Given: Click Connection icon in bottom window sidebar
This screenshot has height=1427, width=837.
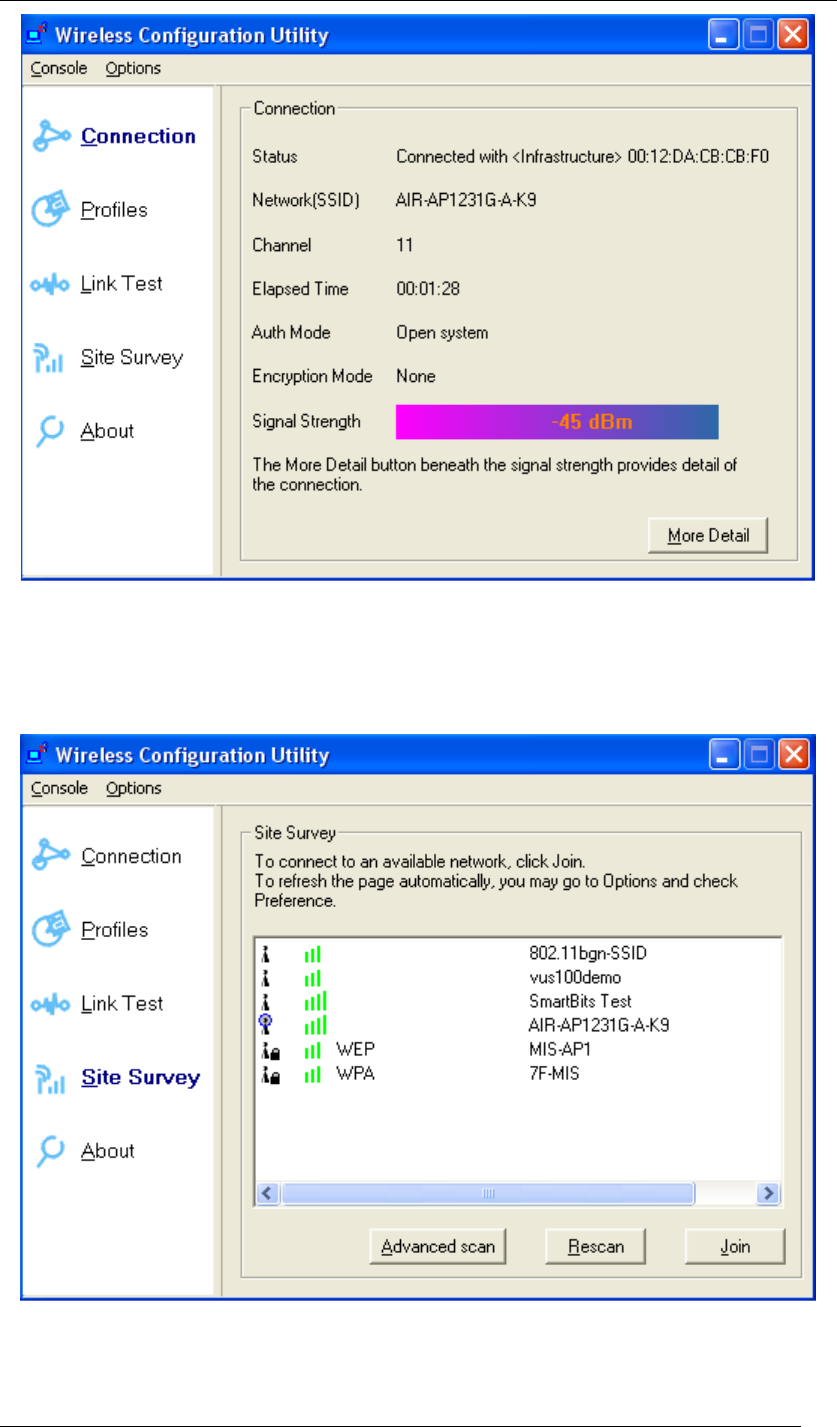Looking at the screenshot, I should tap(50, 856).
